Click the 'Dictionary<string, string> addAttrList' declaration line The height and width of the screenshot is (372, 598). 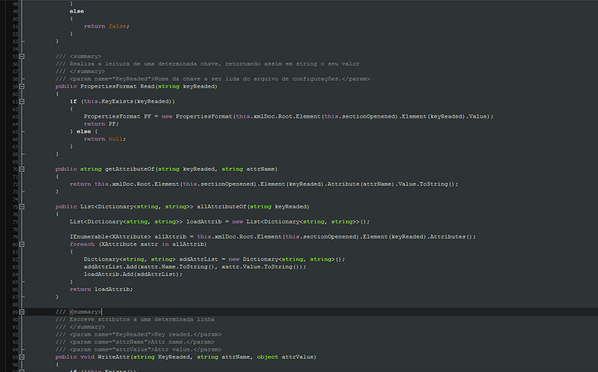click(x=214, y=259)
